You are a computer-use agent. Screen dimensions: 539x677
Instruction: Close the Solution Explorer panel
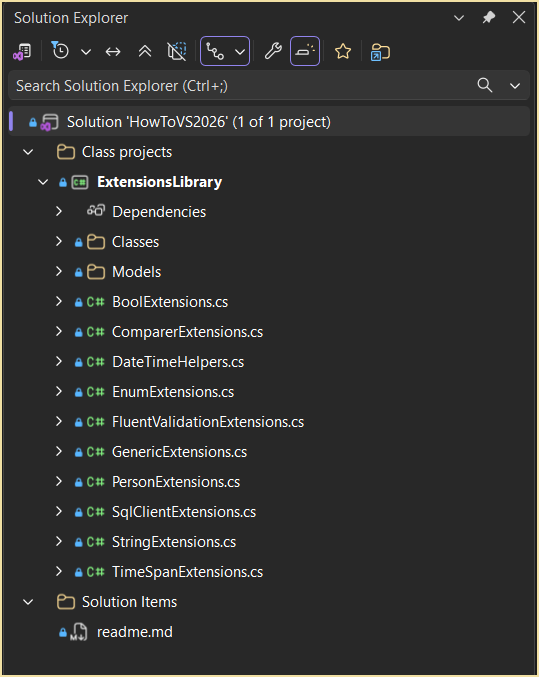tap(519, 17)
